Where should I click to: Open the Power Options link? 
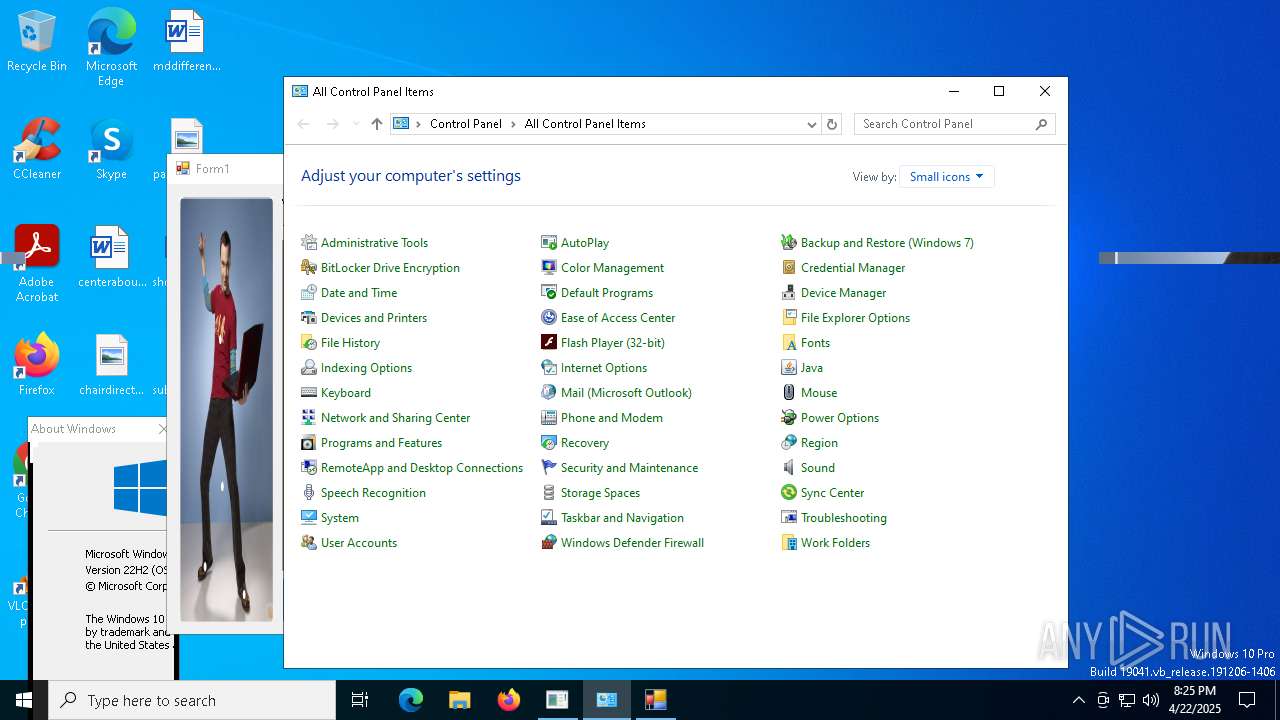(840, 418)
